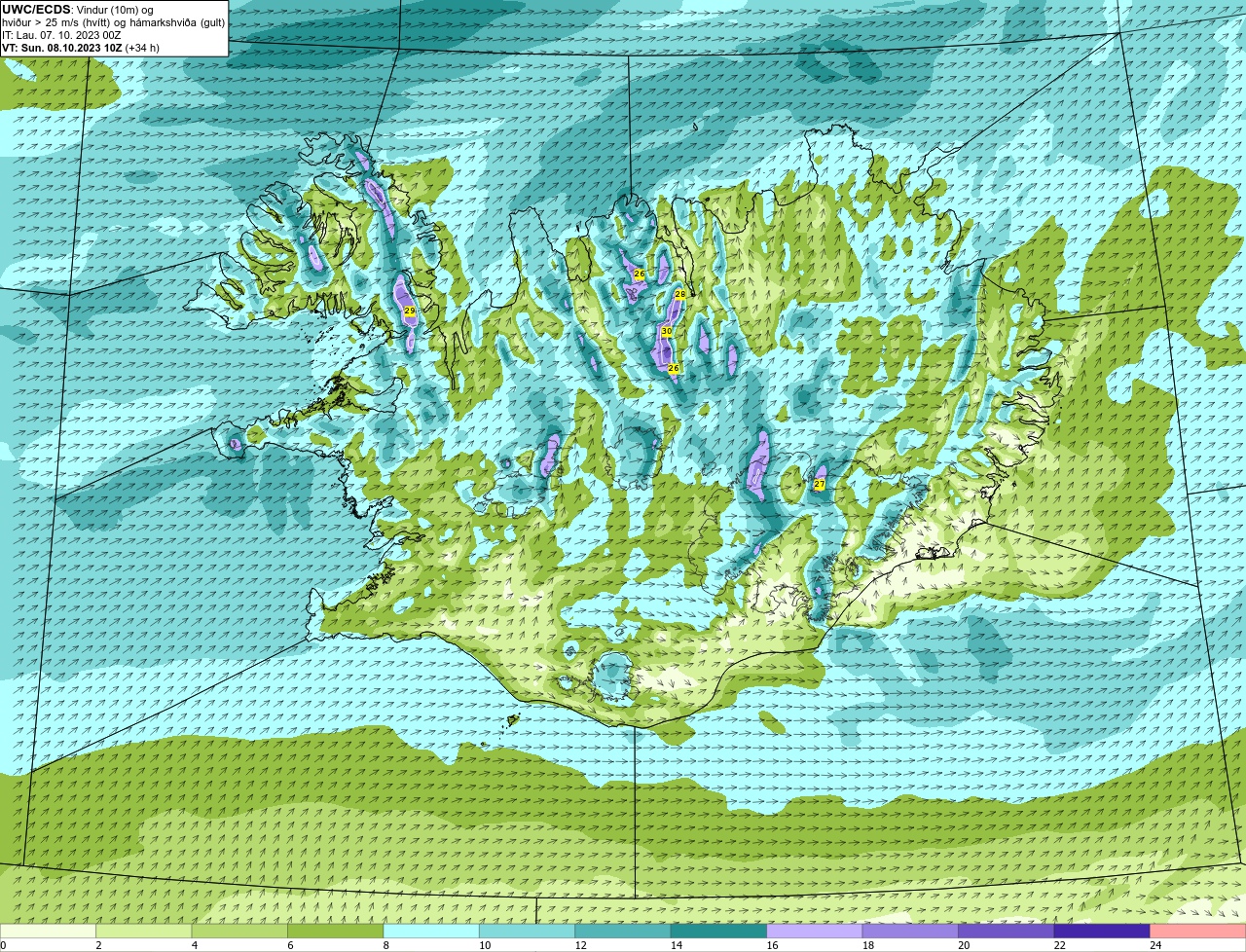The width and height of the screenshot is (1246, 952).
Task: Select the IT: Lau. 07. 10. 2023 00Z line
Action: tap(61, 35)
